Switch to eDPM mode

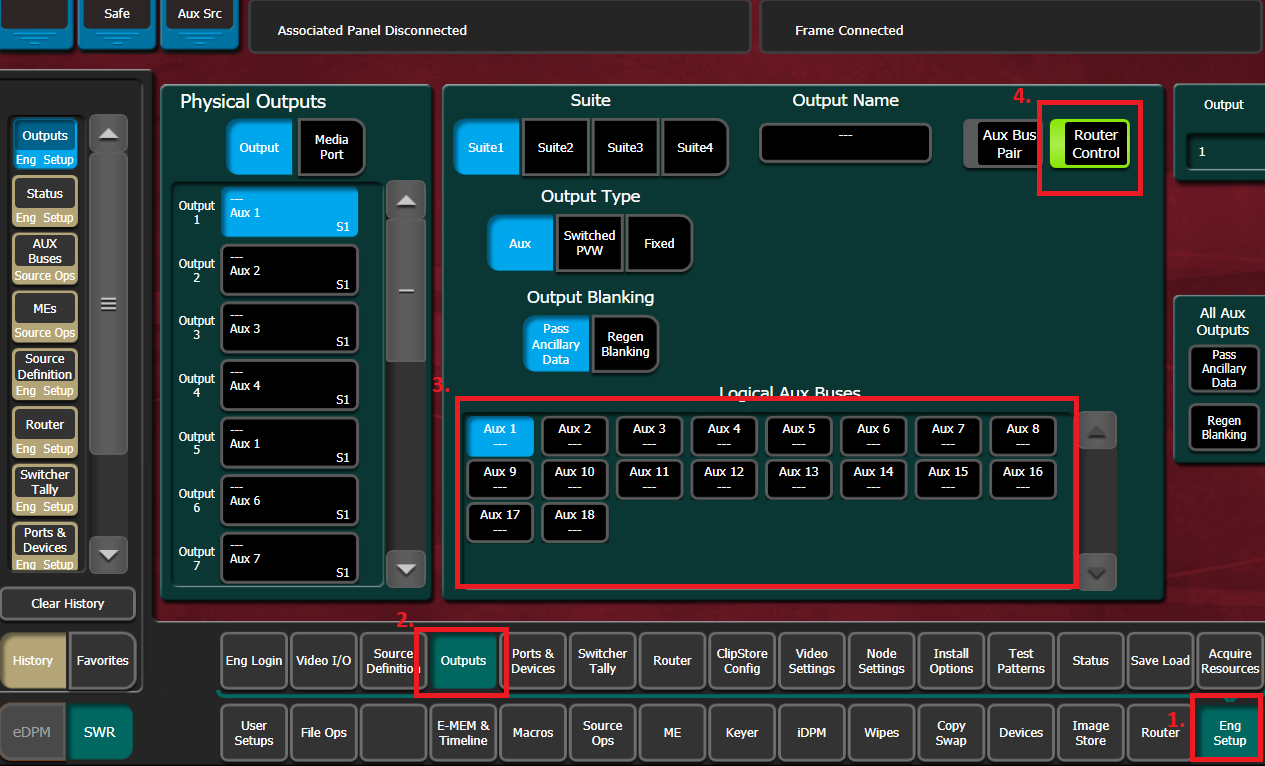(33, 732)
